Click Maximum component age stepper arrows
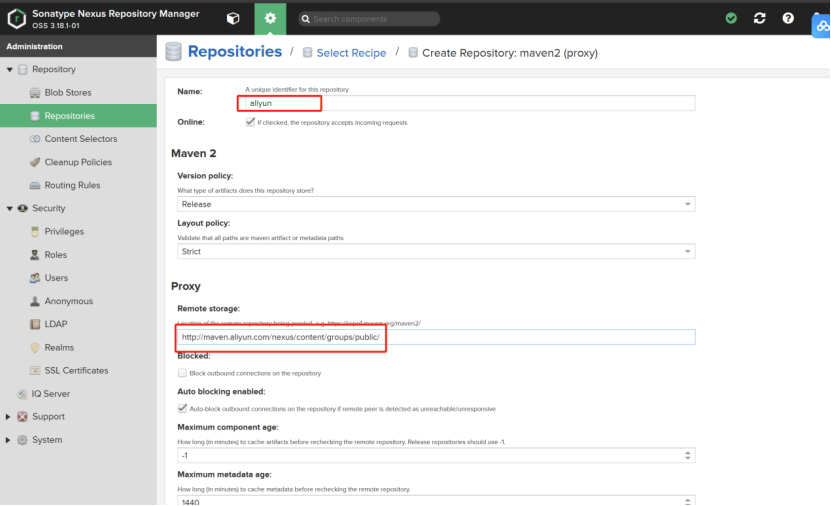The height and width of the screenshot is (506, 831). 687,455
